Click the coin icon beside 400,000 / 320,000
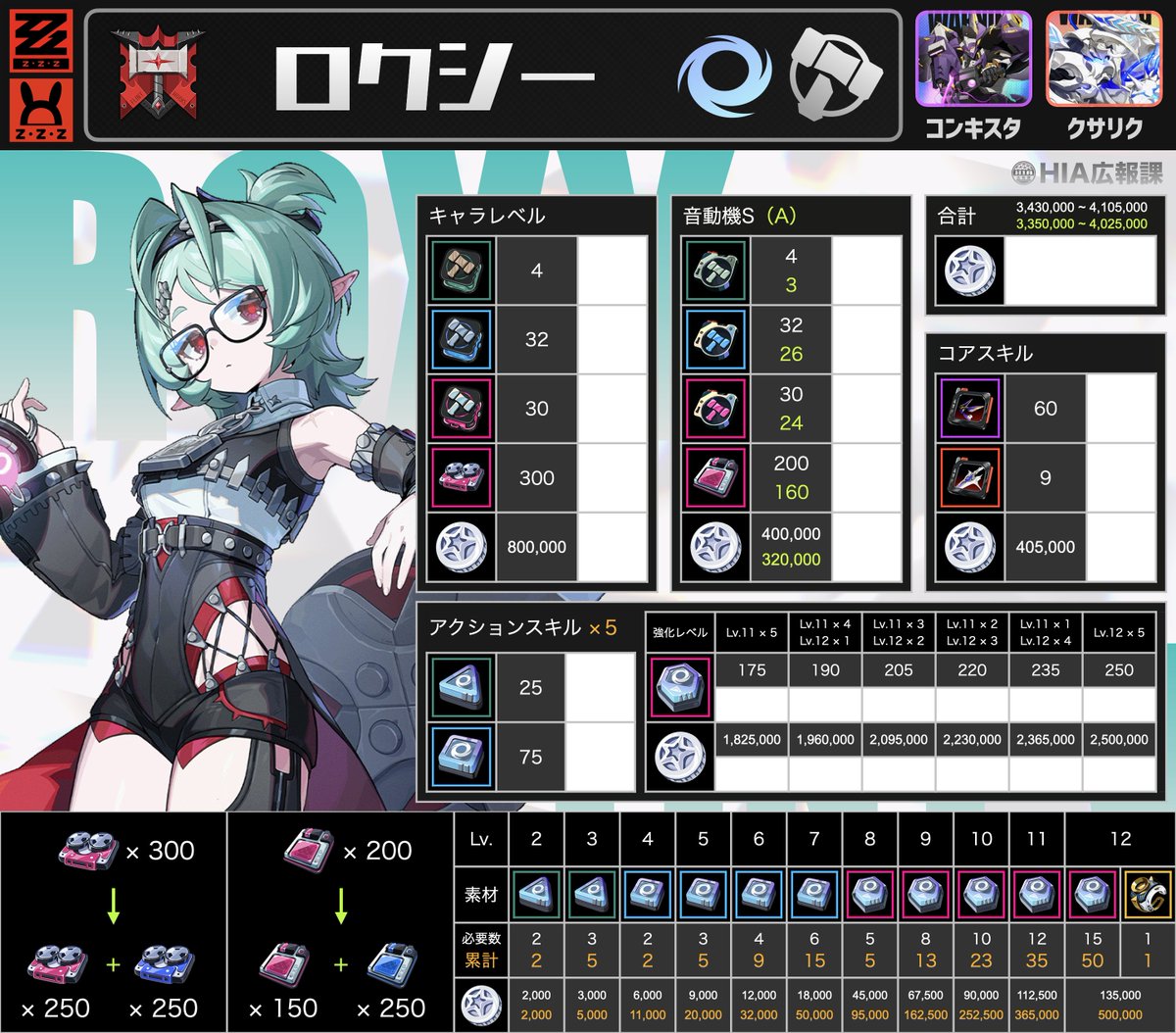The image size is (1176, 1033). point(716,547)
